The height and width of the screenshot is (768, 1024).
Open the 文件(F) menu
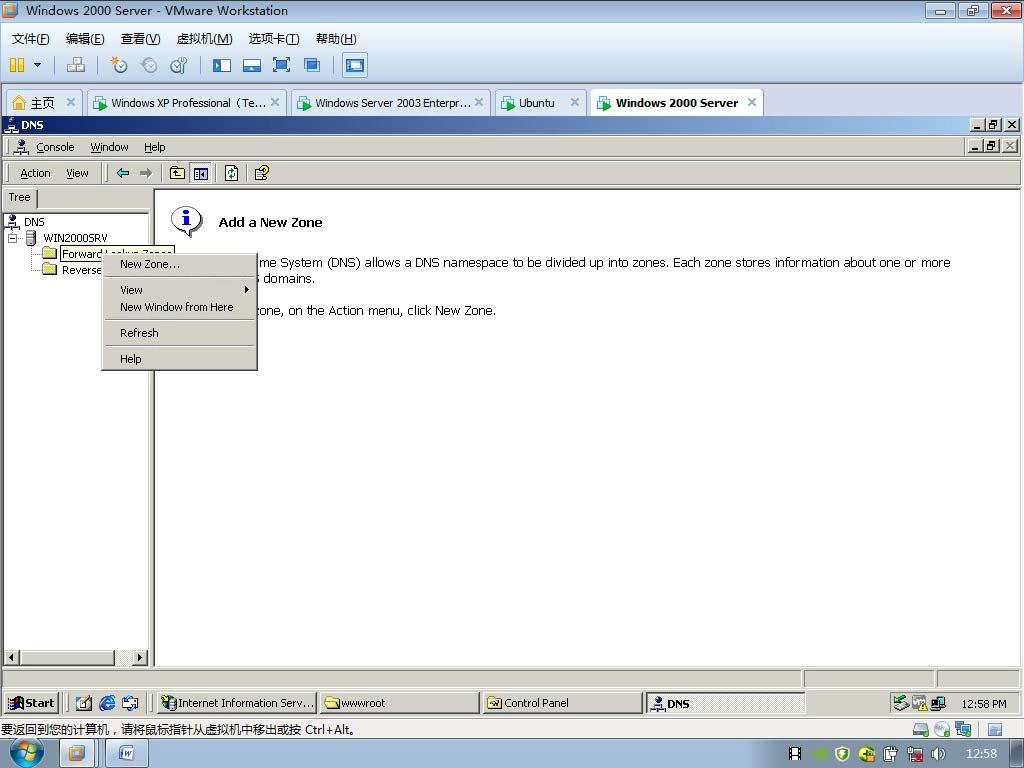click(30, 39)
